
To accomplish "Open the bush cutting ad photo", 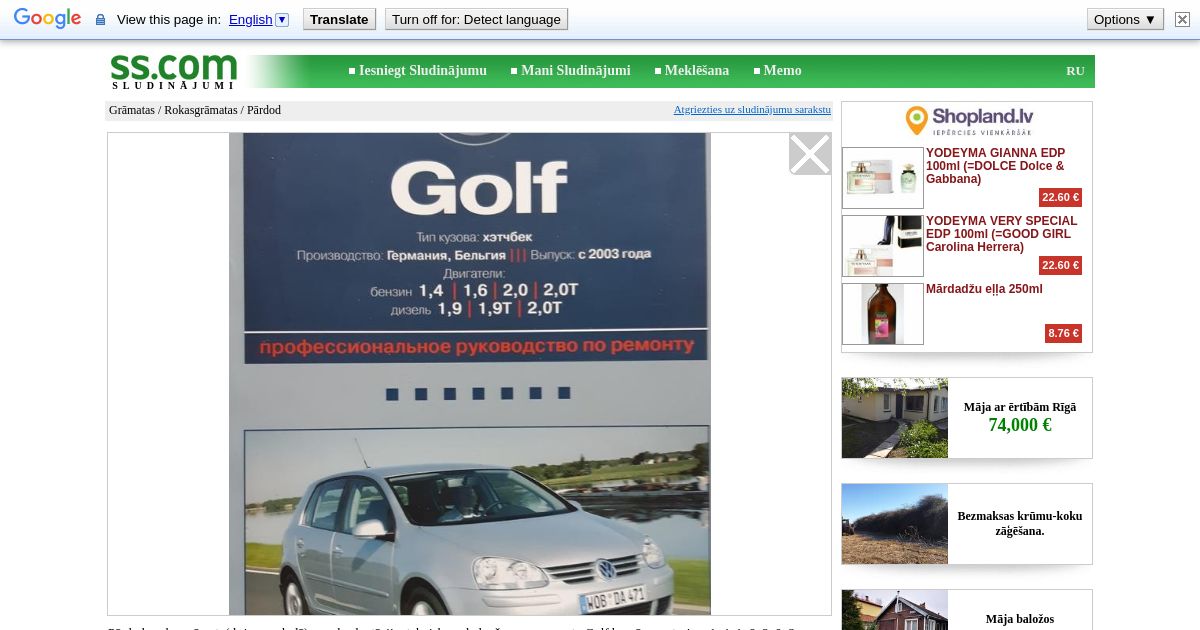I will click(895, 524).
